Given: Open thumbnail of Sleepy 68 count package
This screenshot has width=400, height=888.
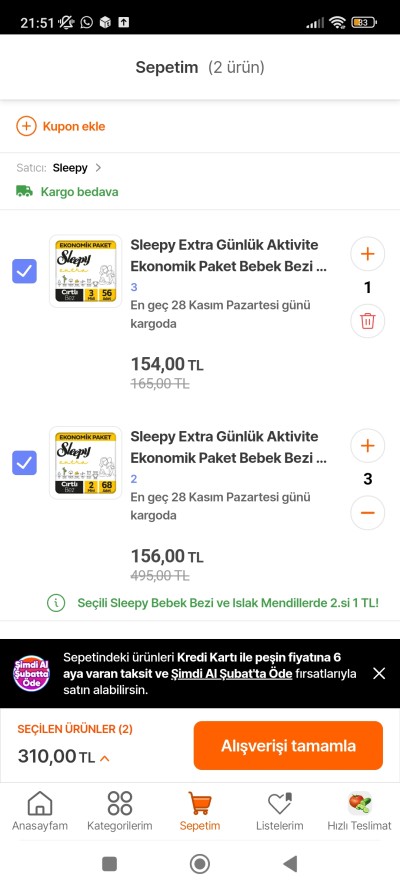Looking at the screenshot, I should [x=86, y=463].
